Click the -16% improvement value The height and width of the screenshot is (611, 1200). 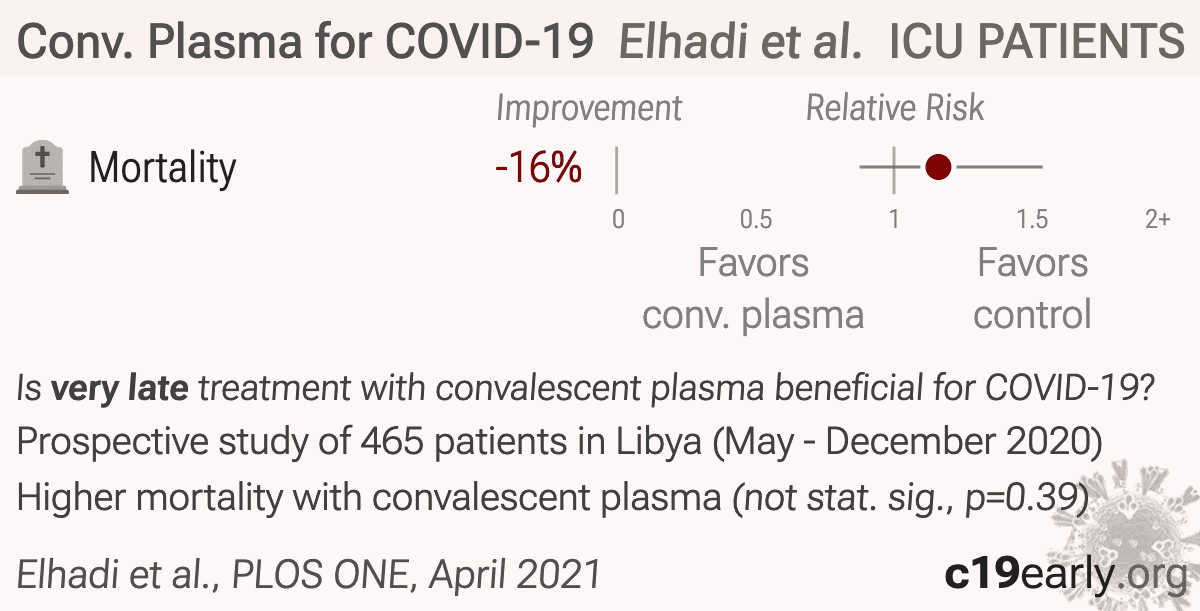tap(538, 168)
